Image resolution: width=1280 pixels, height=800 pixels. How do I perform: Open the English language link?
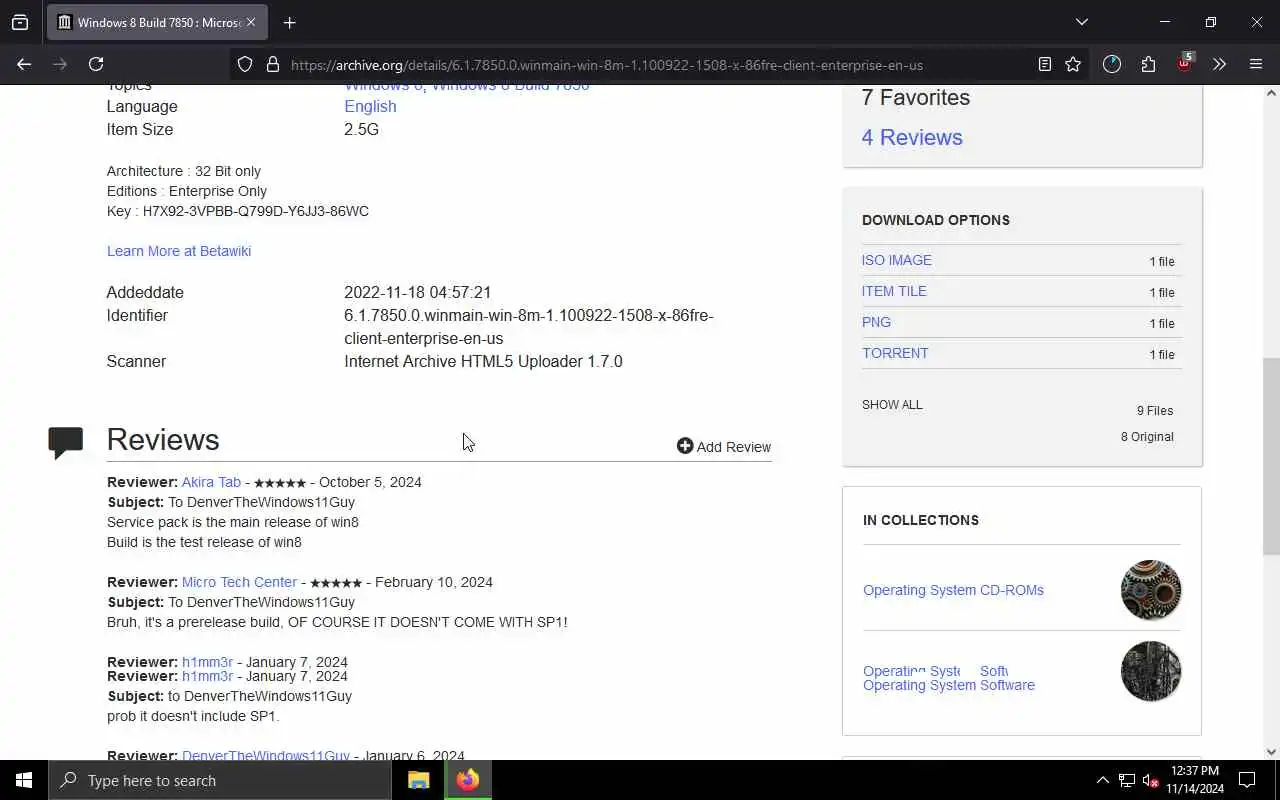pos(370,106)
